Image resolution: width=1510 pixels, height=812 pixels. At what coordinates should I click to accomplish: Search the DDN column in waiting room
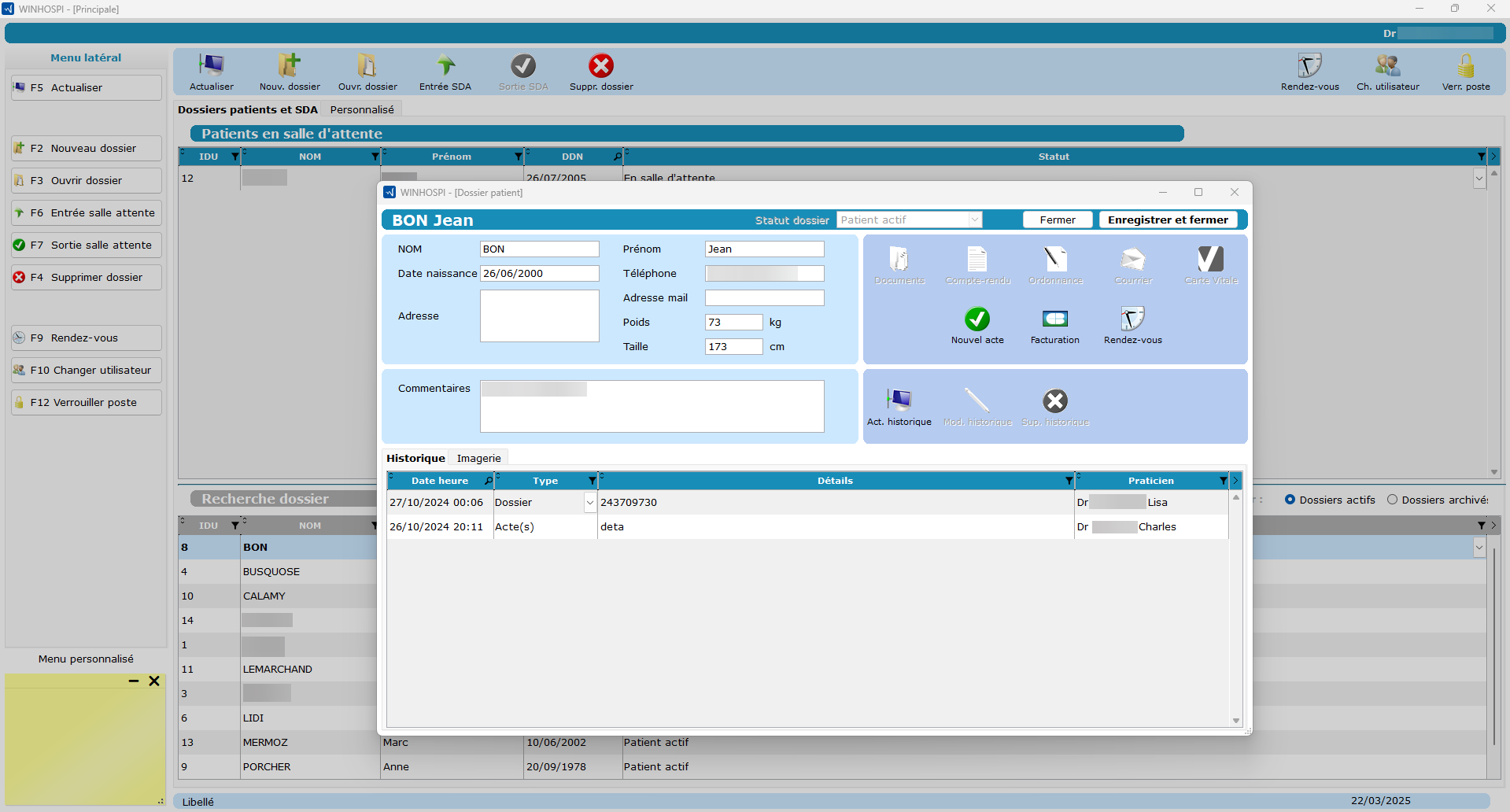click(617, 157)
